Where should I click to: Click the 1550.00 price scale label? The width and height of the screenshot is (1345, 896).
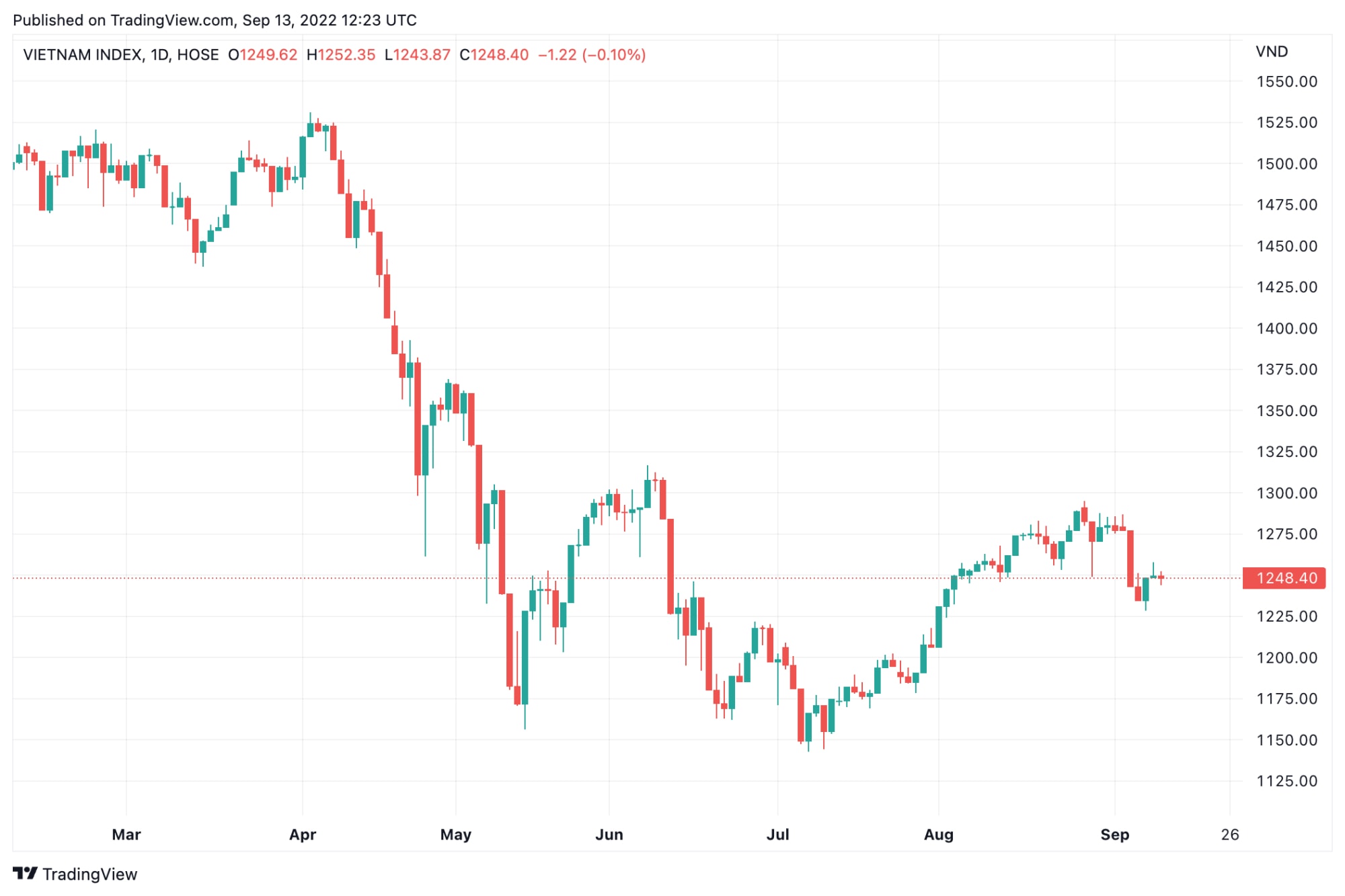[x=1287, y=81]
